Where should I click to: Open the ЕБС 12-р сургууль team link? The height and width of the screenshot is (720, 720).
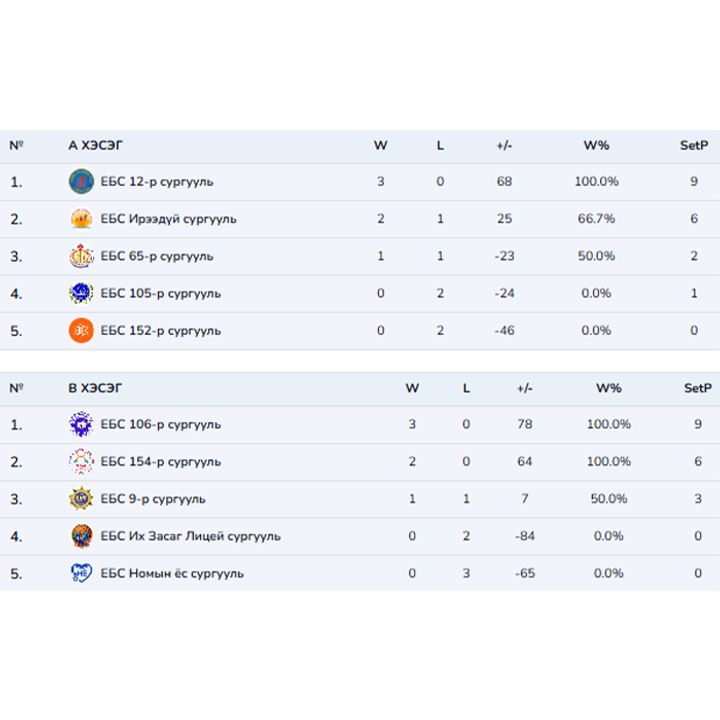[157, 182]
